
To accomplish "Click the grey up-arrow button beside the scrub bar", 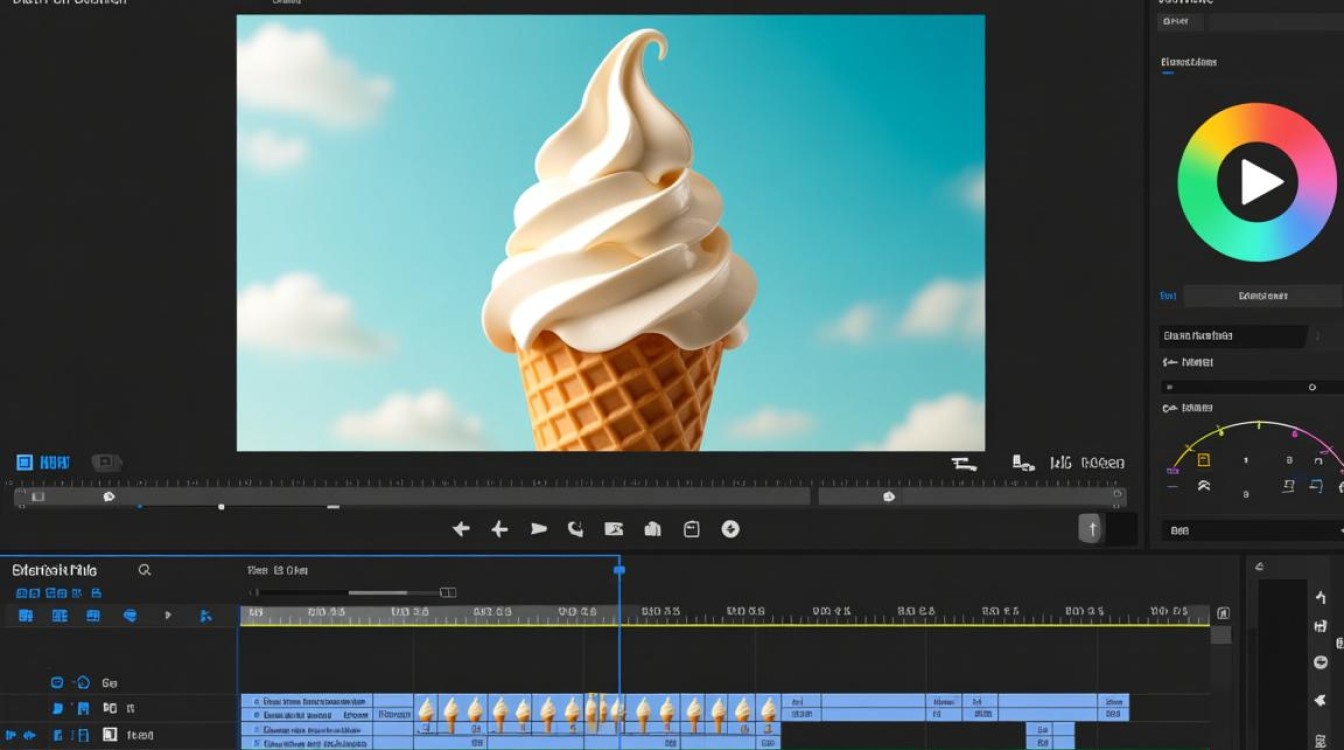I will click(1092, 529).
